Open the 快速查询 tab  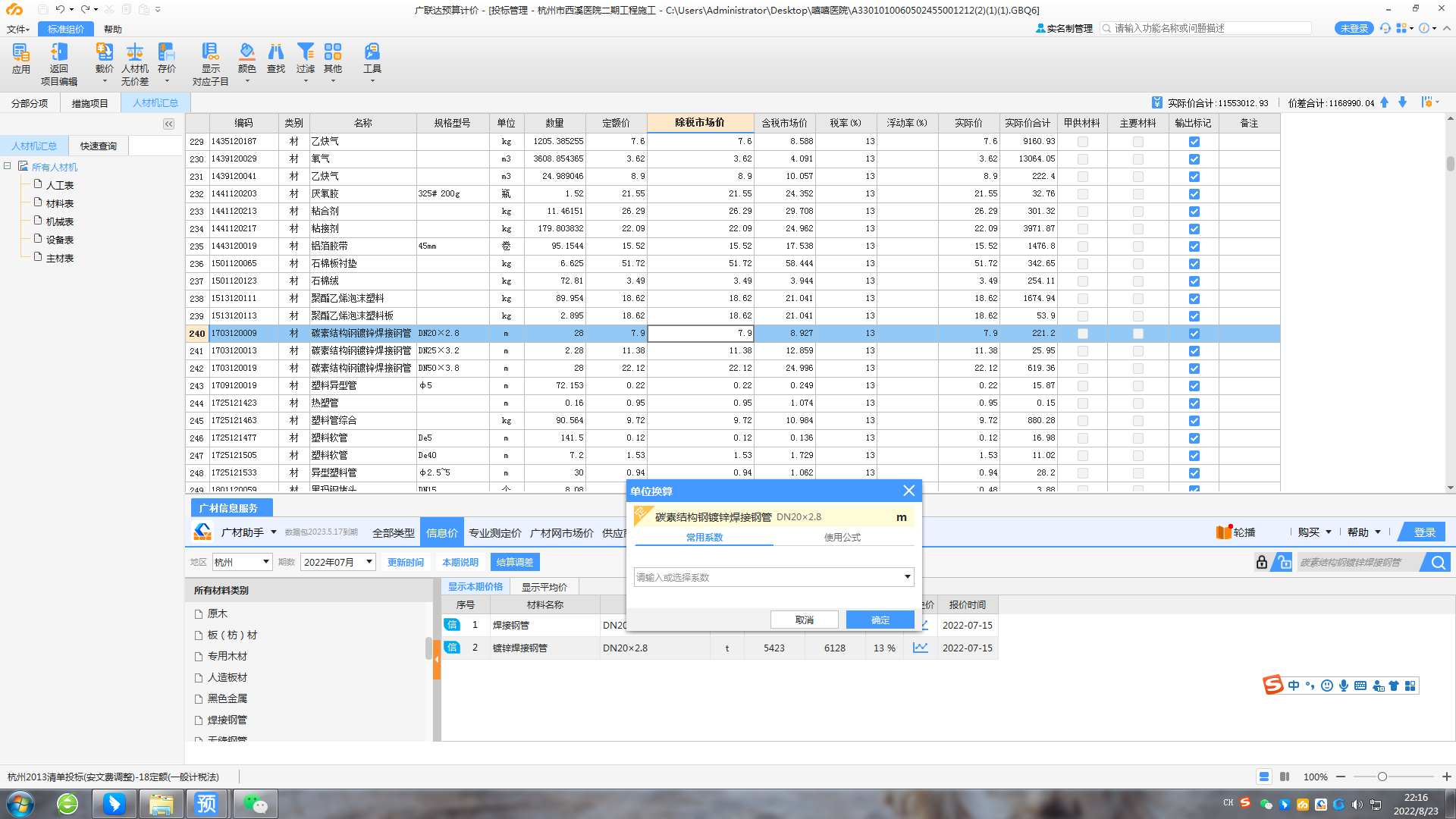click(99, 146)
